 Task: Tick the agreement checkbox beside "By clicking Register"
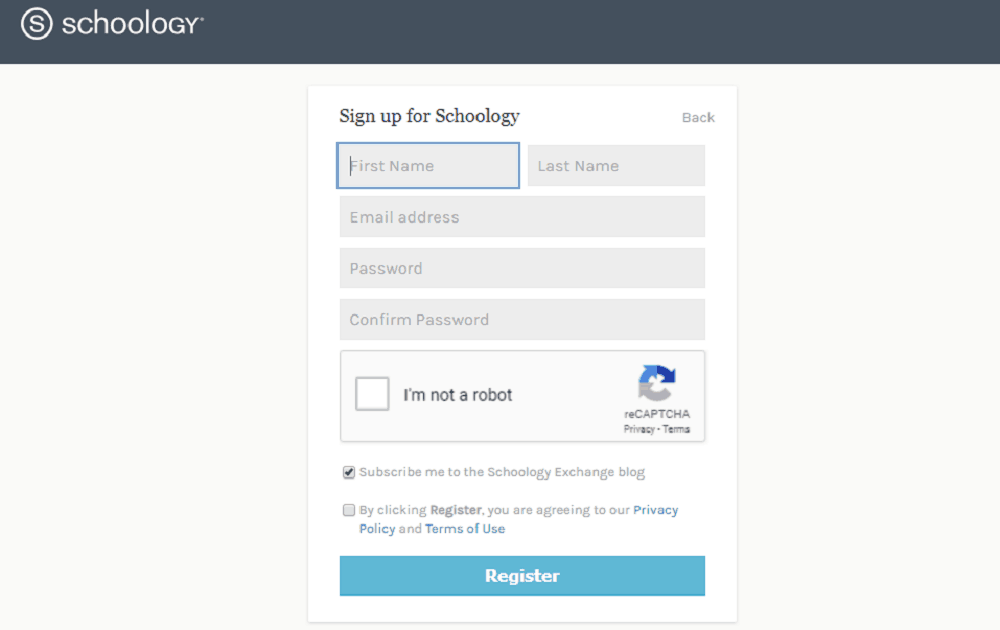[x=349, y=510]
